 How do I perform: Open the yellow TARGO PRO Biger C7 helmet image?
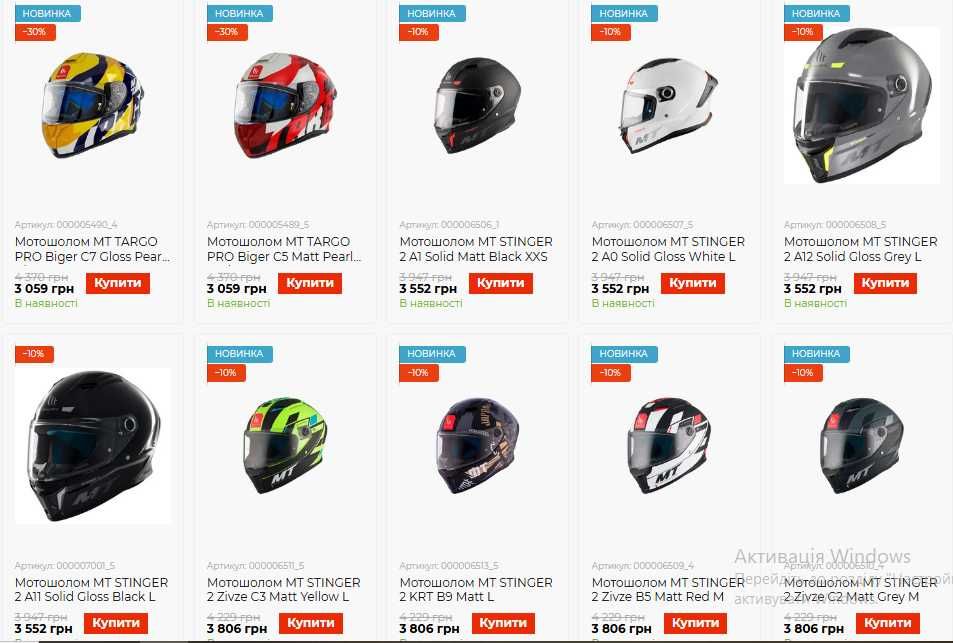pos(92,105)
